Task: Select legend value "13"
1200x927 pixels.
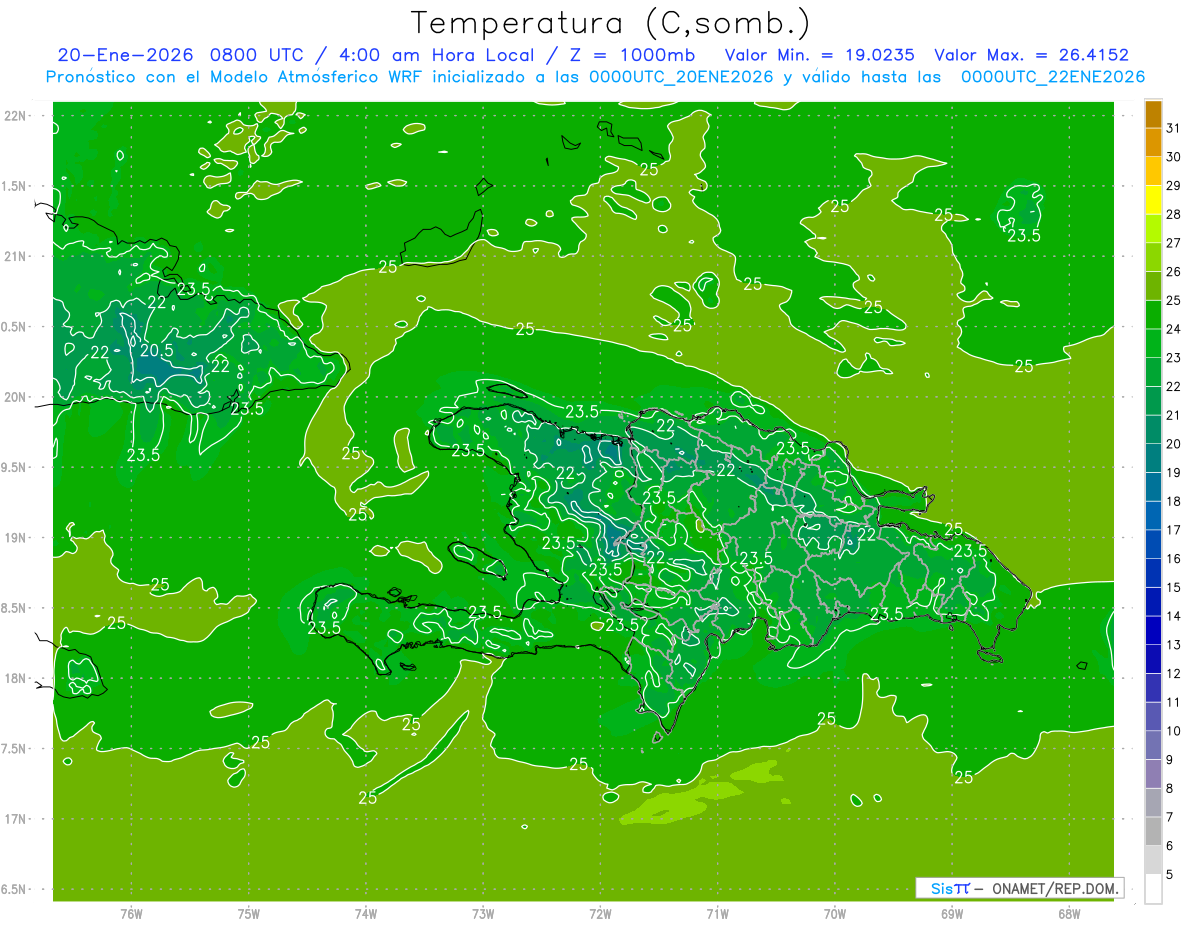Action: [1173, 645]
